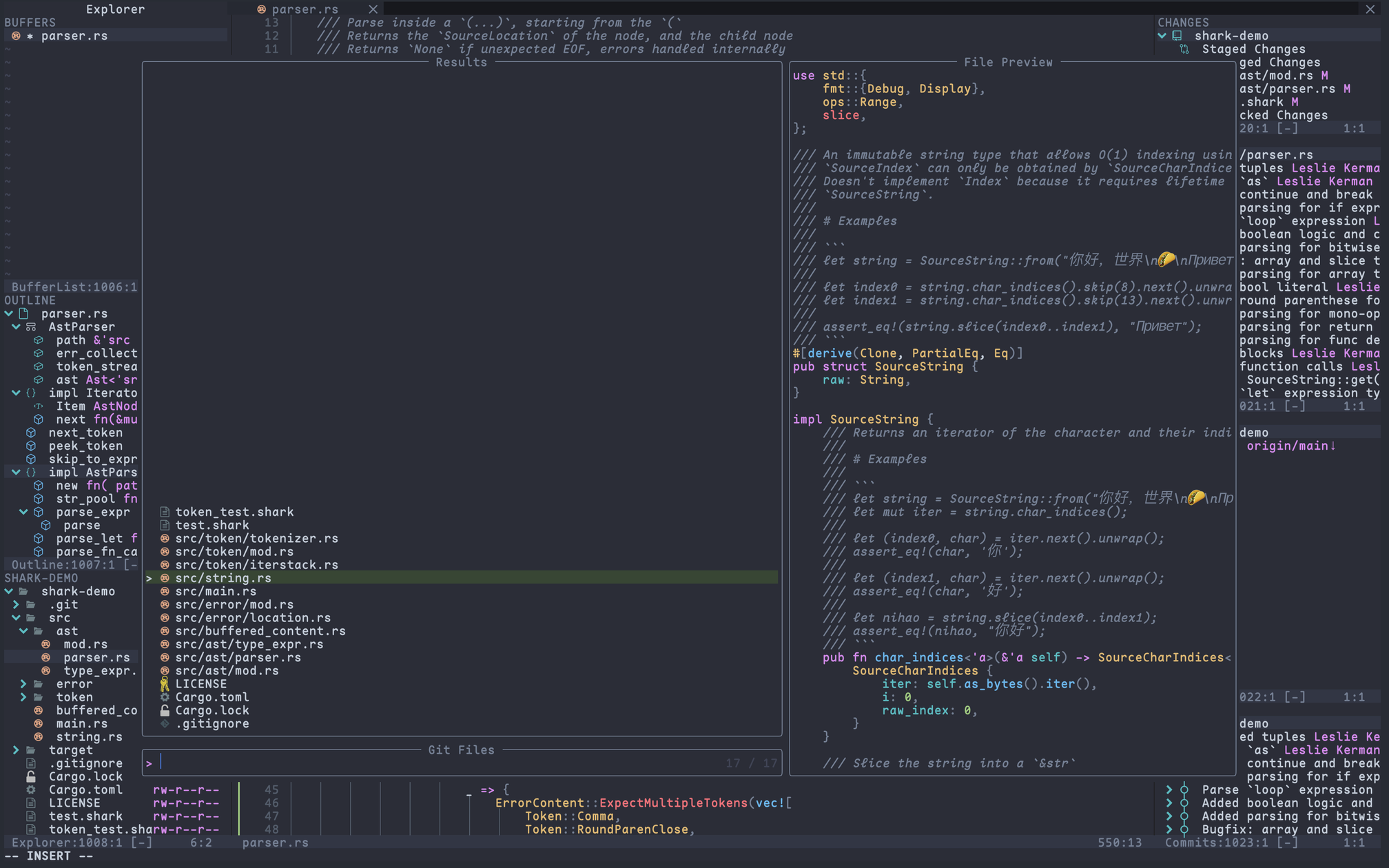Image resolution: width=1389 pixels, height=868 pixels.
Task: Collapse shark-demo in Changes panel
Action: pyautogui.click(x=1162, y=36)
